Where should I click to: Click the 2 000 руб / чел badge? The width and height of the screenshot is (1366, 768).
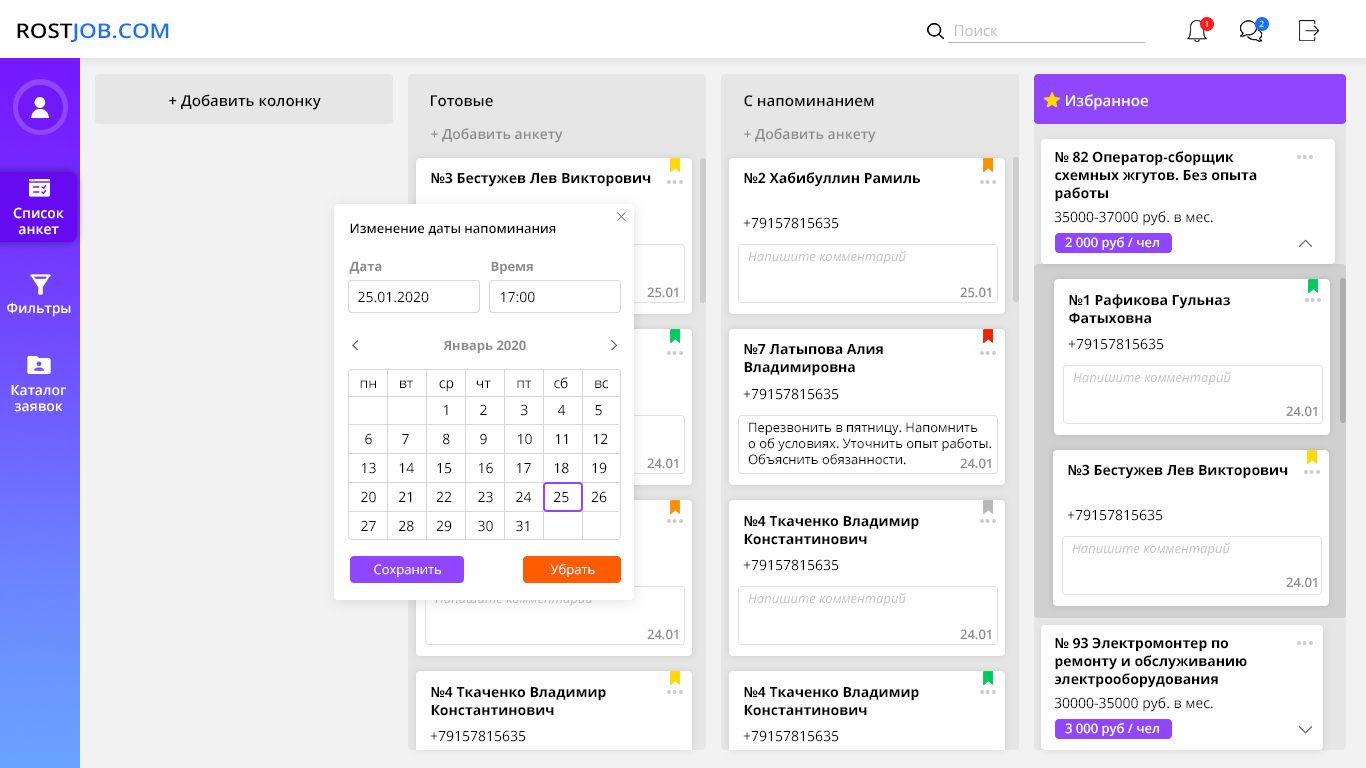[1113, 243]
